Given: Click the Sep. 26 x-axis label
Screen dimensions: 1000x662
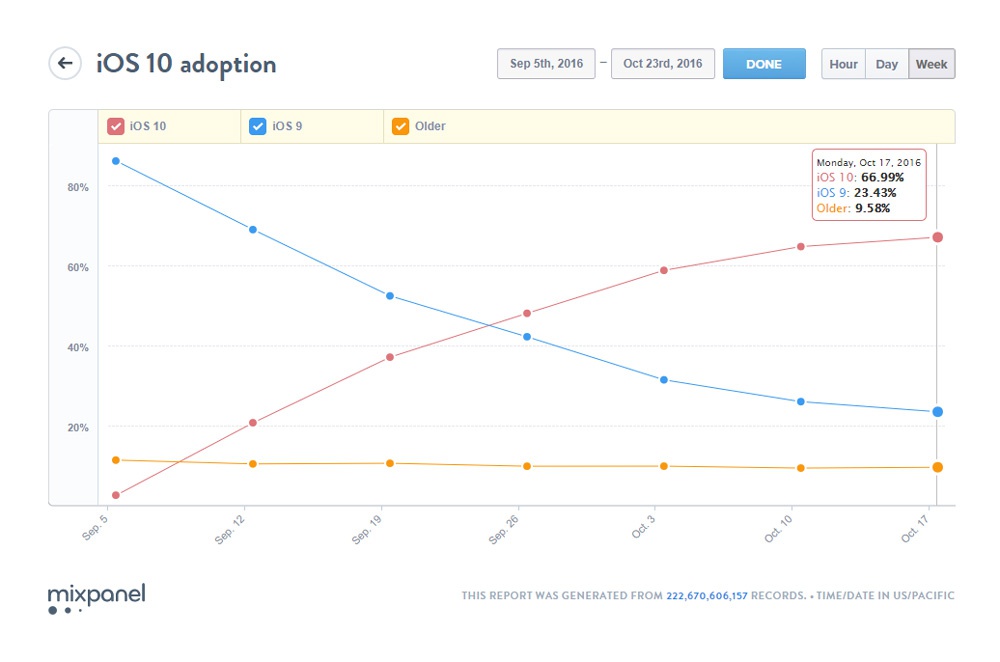Looking at the screenshot, I should (x=504, y=529).
